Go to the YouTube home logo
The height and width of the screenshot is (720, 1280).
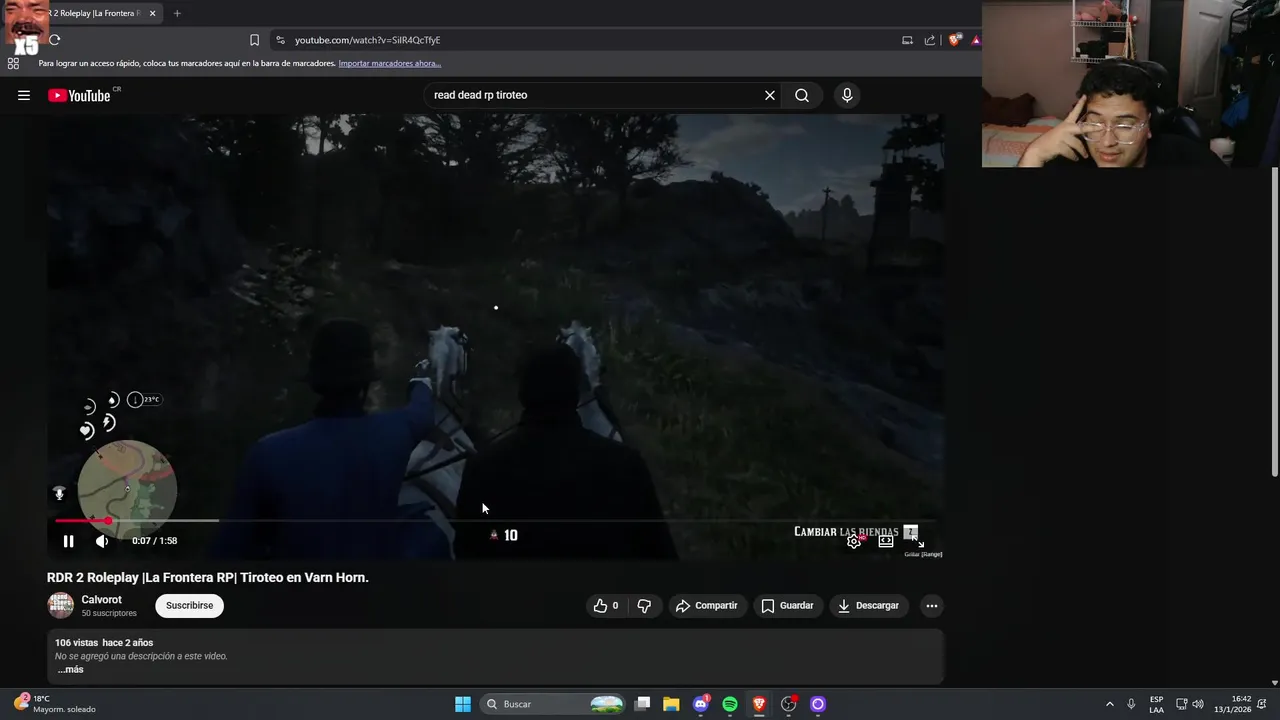tap(80, 95)
